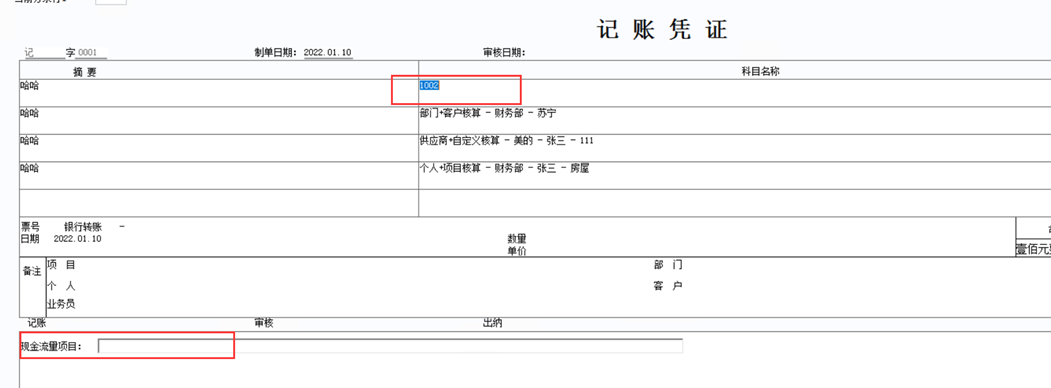Viewport: 1051px width, 388px height.
Task: Click the 客户 field in 备注 area
Action: tap(668, 286)
